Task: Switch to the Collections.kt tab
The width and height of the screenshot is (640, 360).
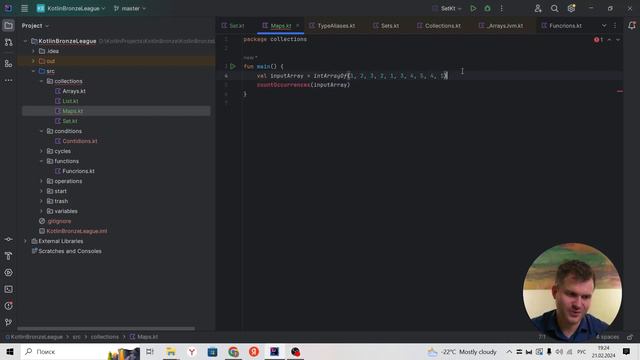Action: point(439,26)
